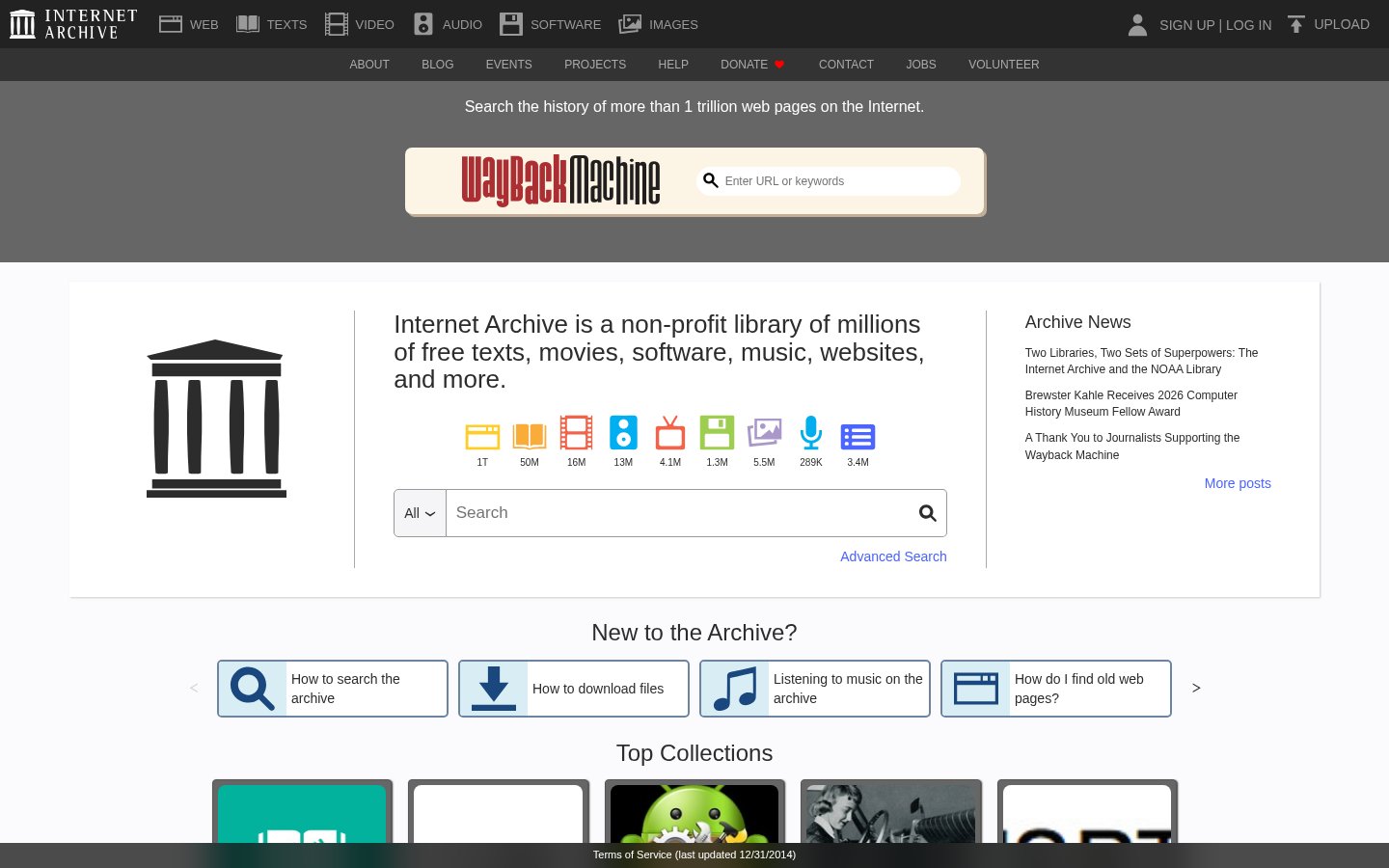
Task: Open How to search the archive card
Action: pos(333,689)
